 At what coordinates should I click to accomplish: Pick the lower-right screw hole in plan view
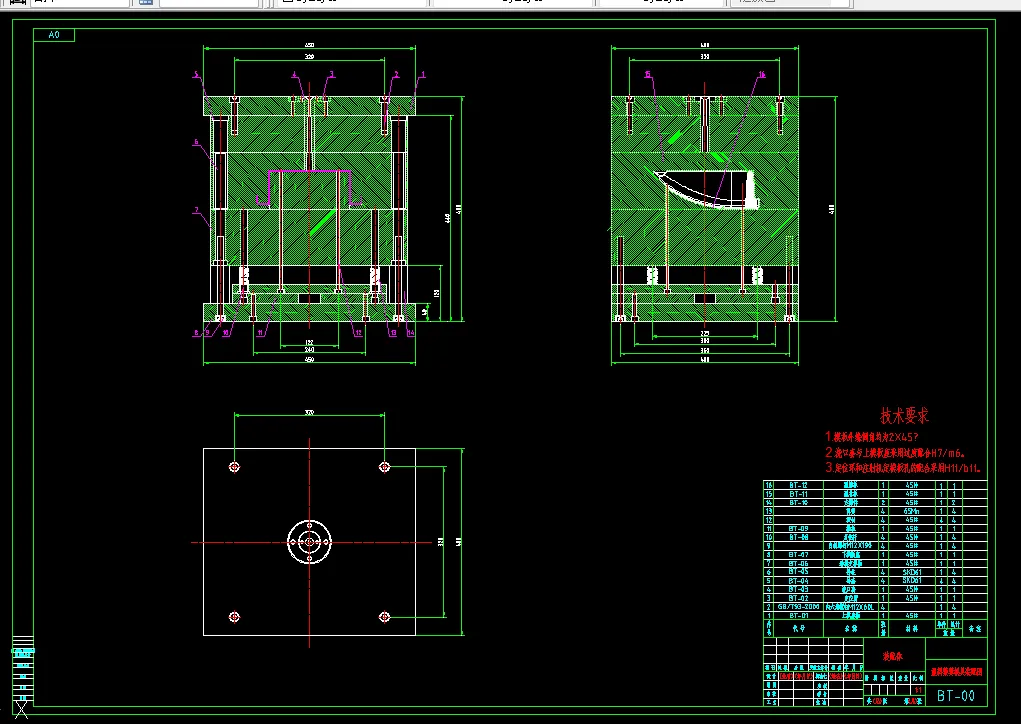coord(384,617)
